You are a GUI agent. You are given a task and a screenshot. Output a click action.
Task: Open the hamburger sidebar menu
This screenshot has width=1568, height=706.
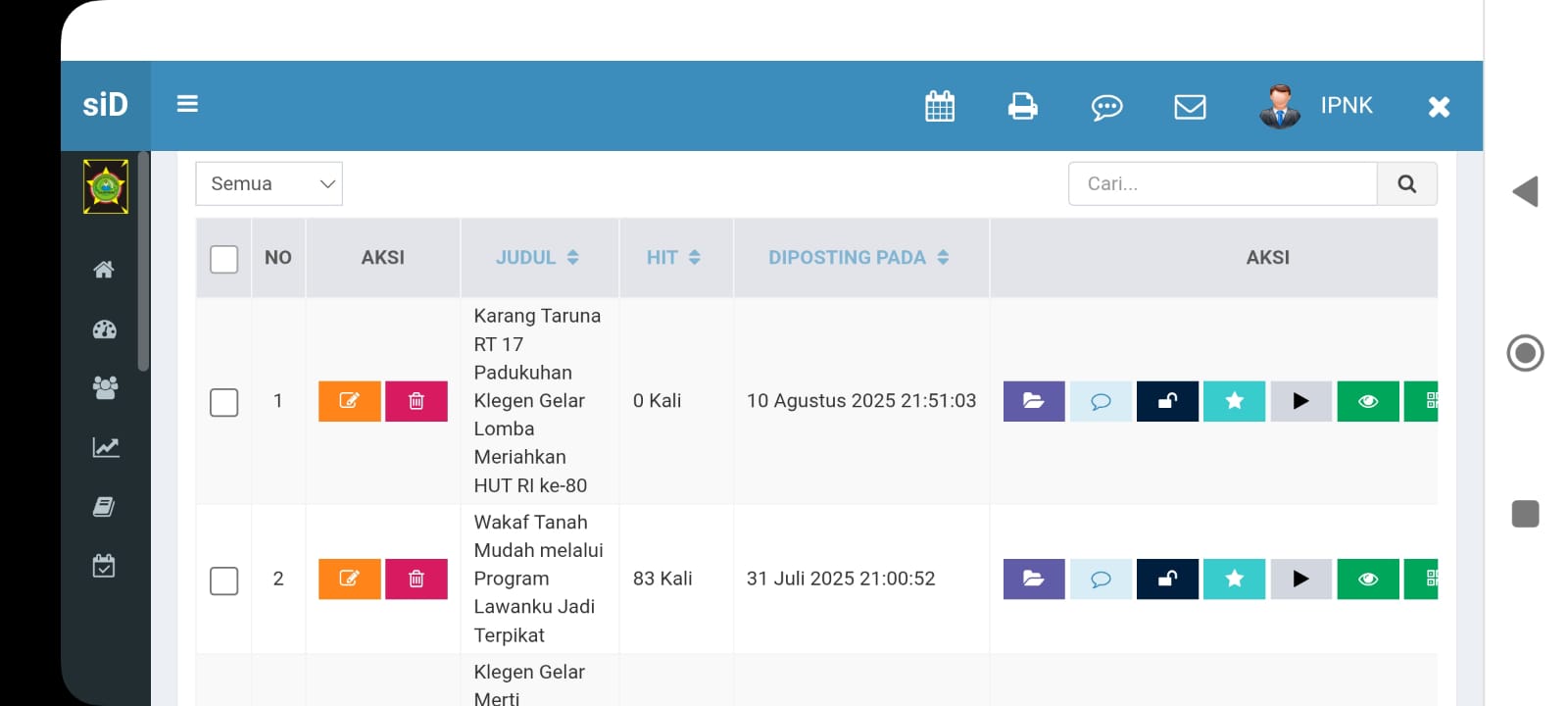click(x=187, y=104)
